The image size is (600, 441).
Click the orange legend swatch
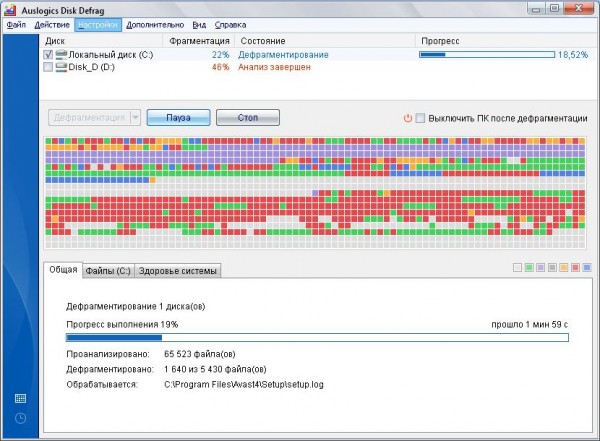click(x=563, y=268)
